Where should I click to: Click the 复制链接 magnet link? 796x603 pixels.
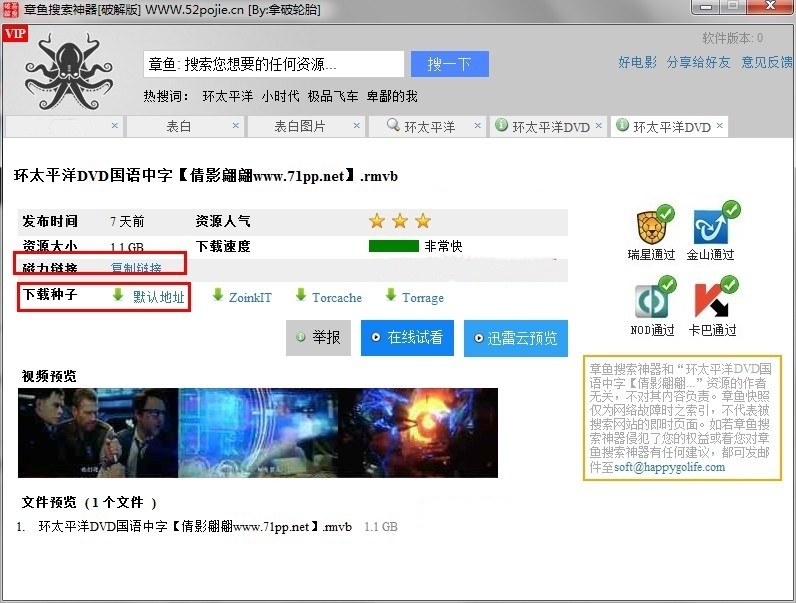point(136,267)
